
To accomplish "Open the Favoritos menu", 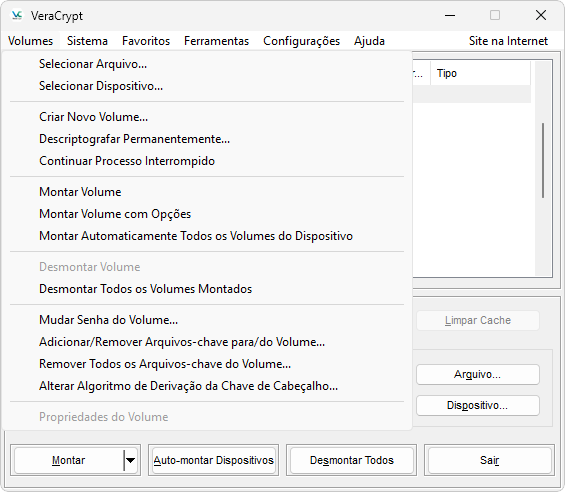I will click(146, 41).
